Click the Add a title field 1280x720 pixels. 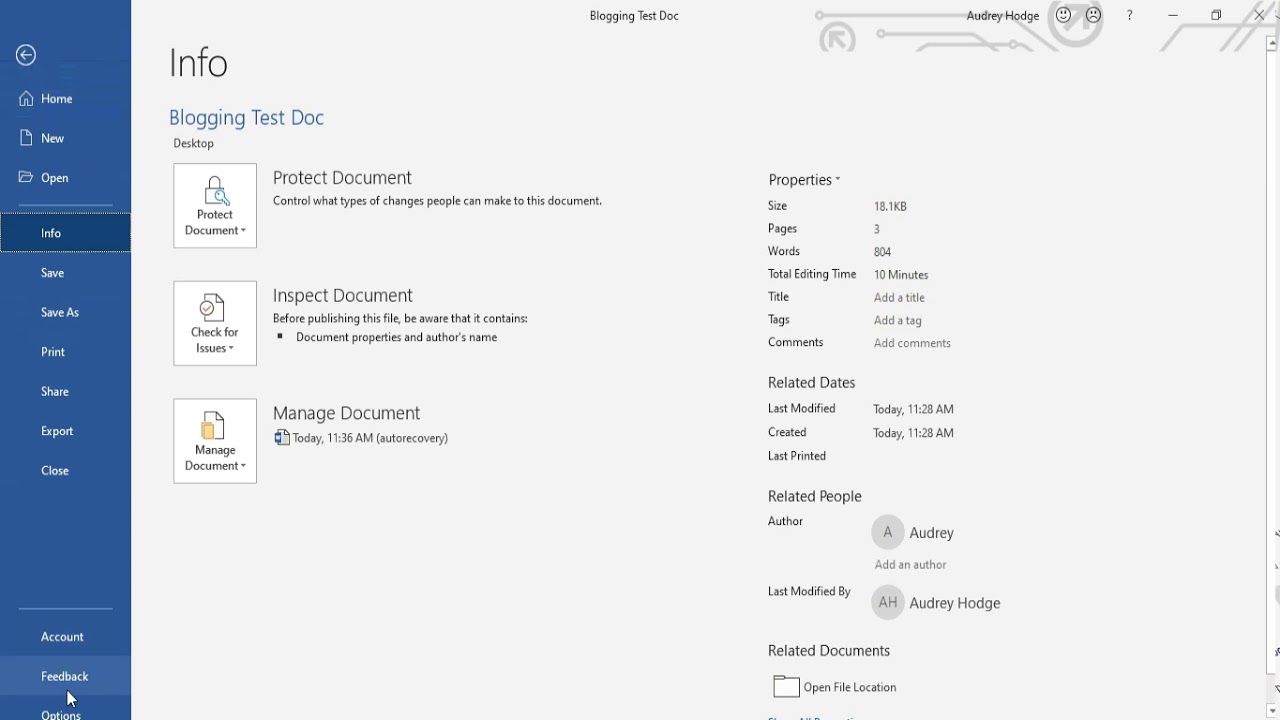coord(899,297)
